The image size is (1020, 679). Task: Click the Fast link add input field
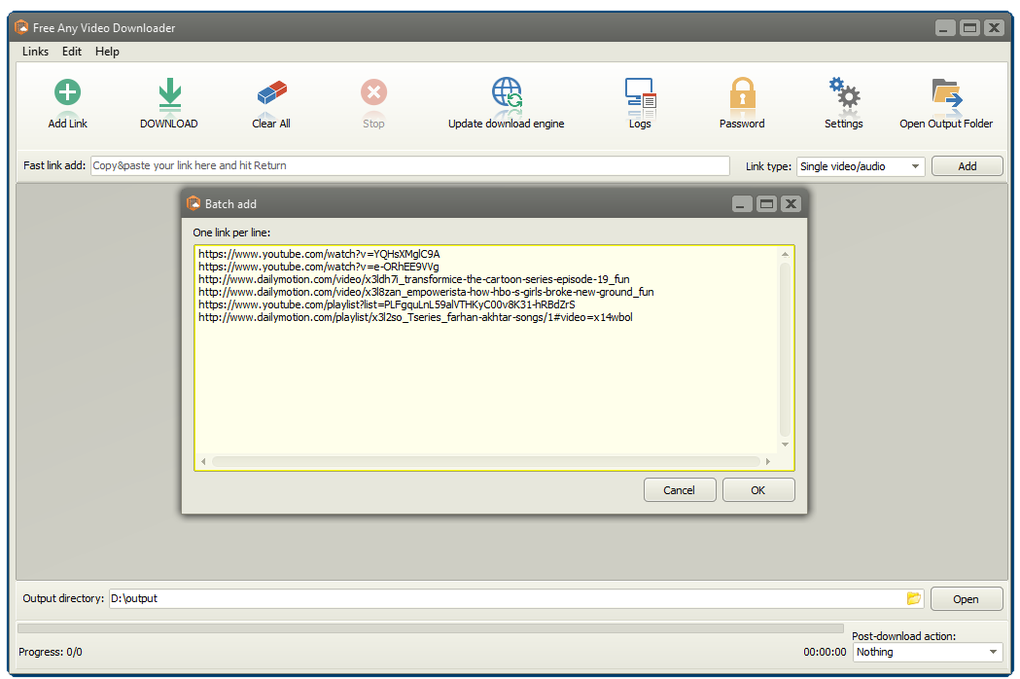(410, 166)
